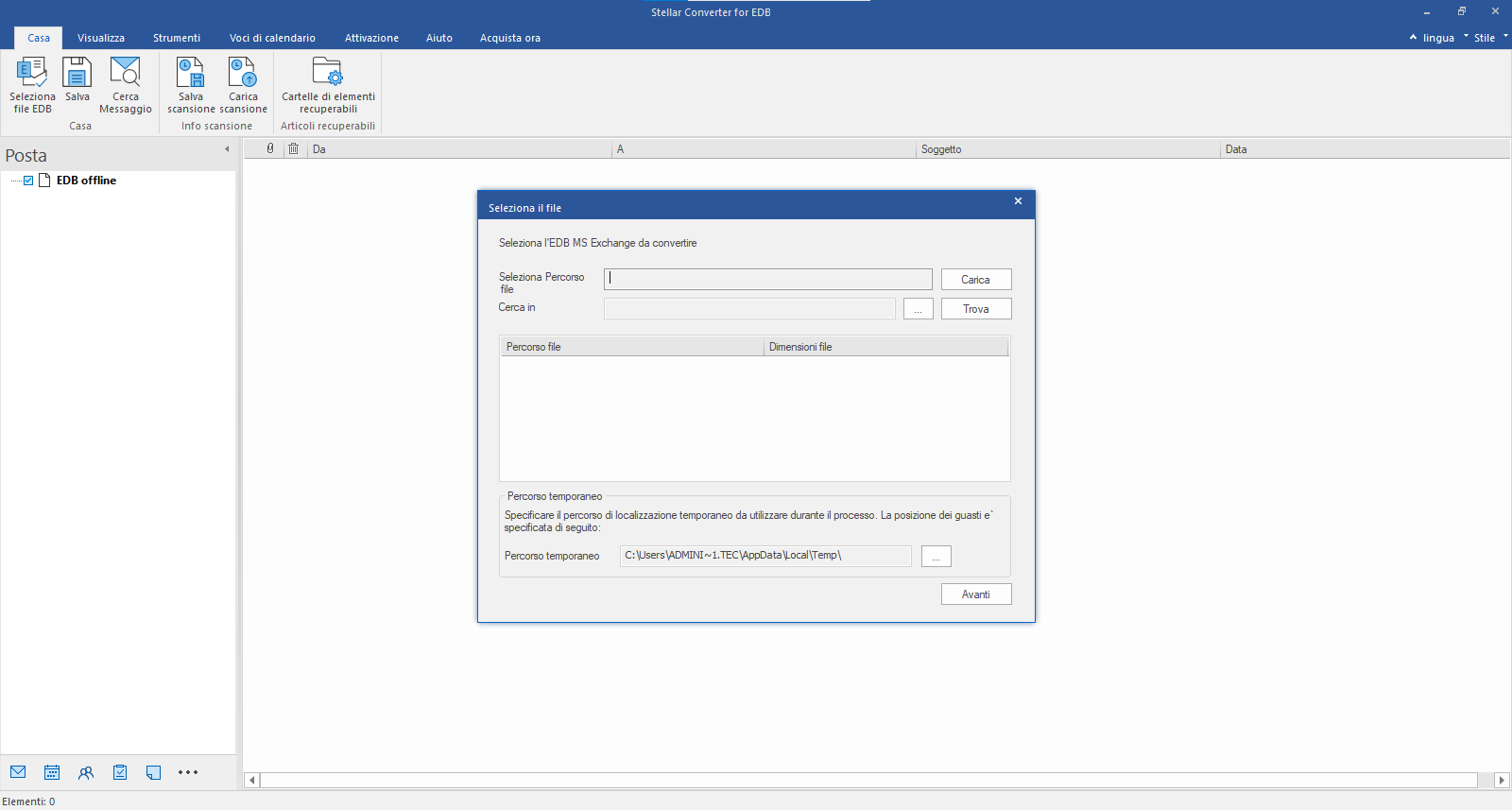Open tasks view icon in navigation bar

120,772
